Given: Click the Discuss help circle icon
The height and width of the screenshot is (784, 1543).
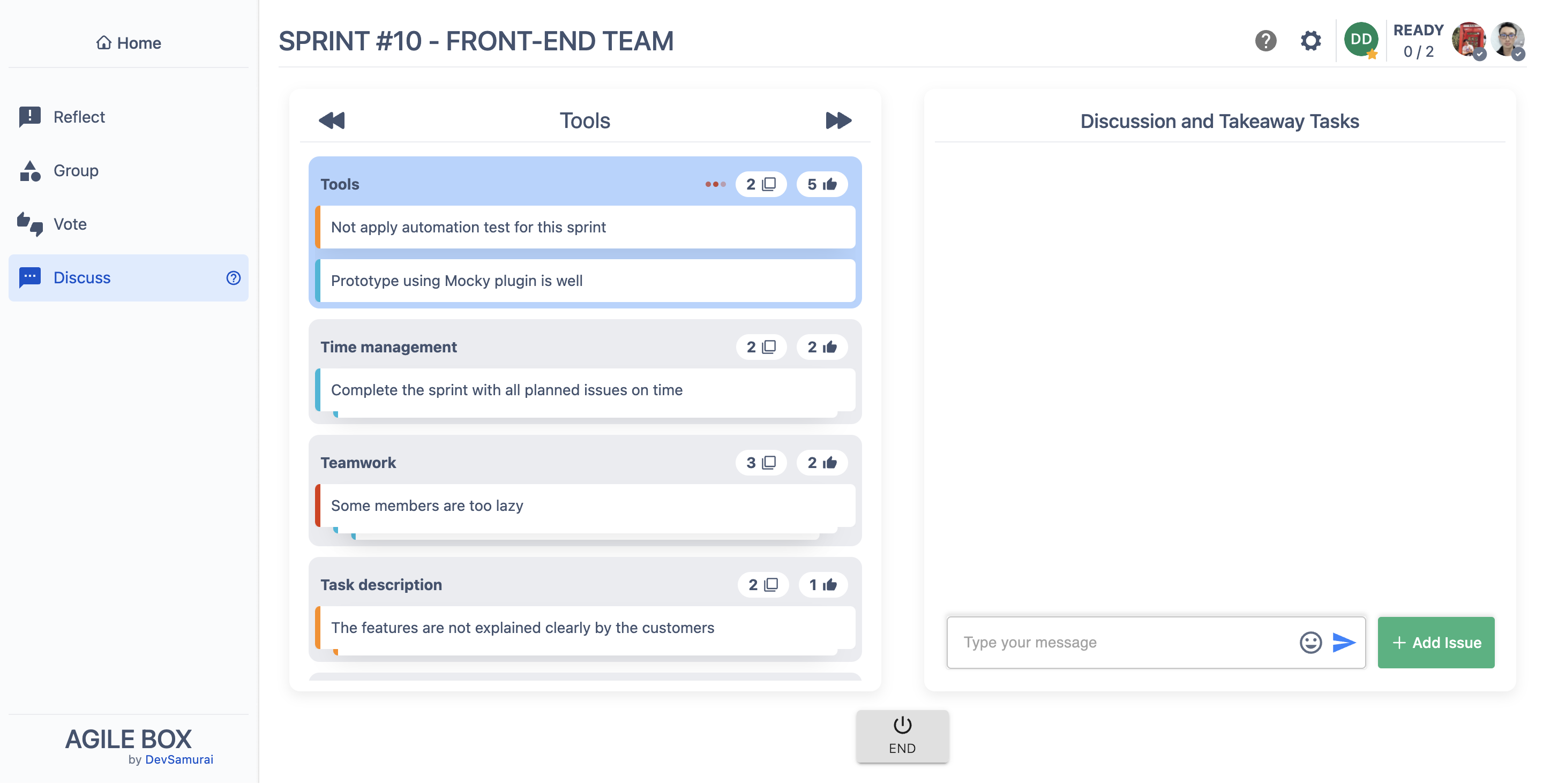Looking at the screenshot, I should [233, 278].
